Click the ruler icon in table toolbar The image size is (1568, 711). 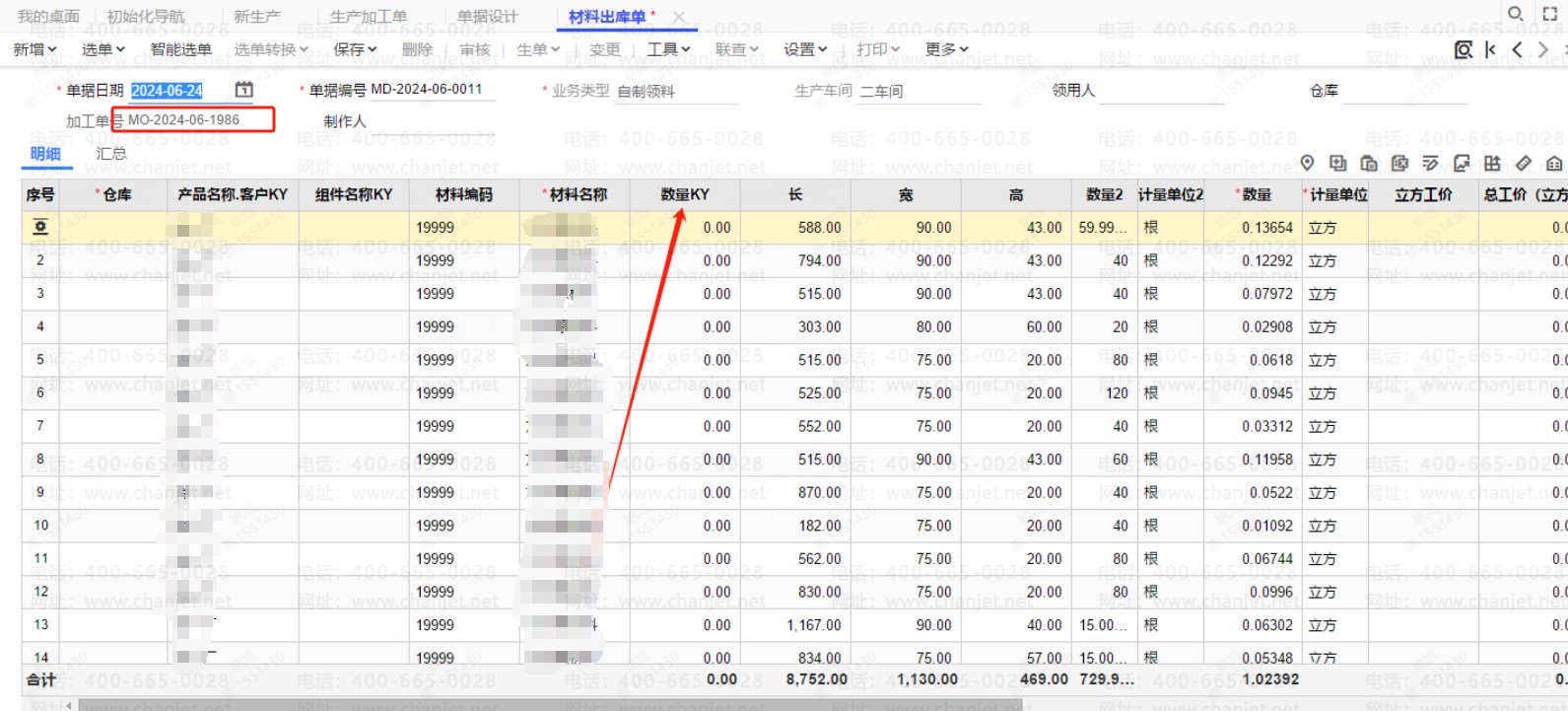pyautogui.click(x=1524, y=163)
